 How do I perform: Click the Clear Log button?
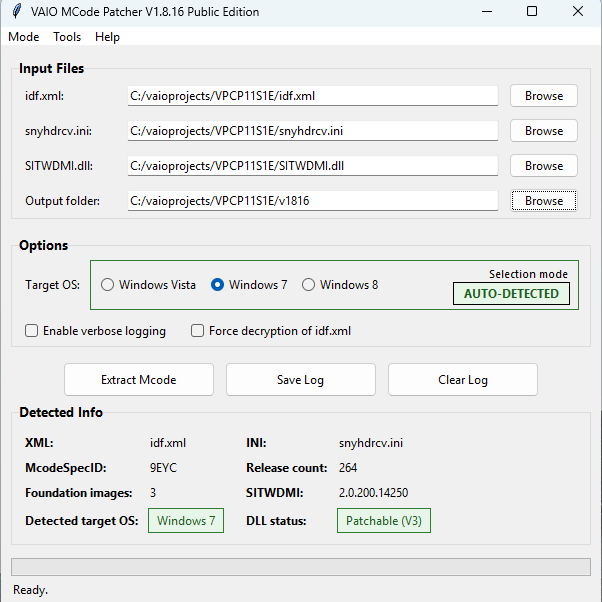(463, 380)
